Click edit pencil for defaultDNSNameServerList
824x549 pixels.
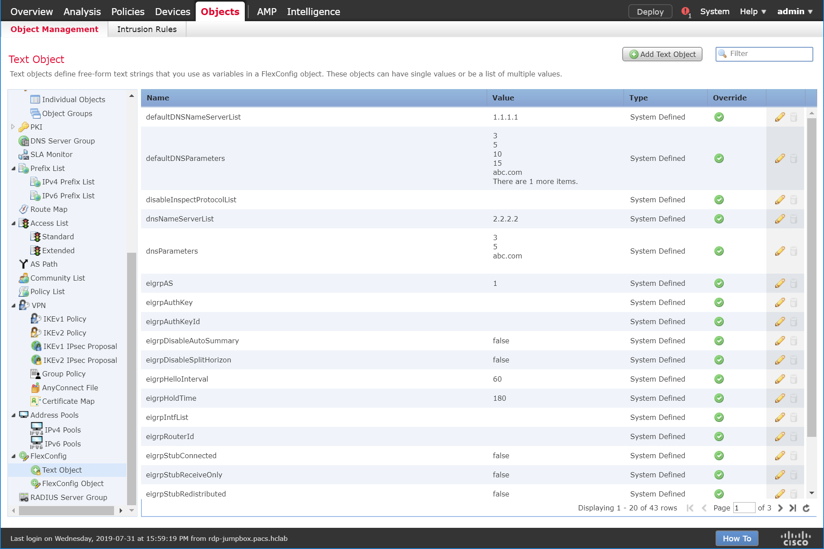[x=779, y=117]
